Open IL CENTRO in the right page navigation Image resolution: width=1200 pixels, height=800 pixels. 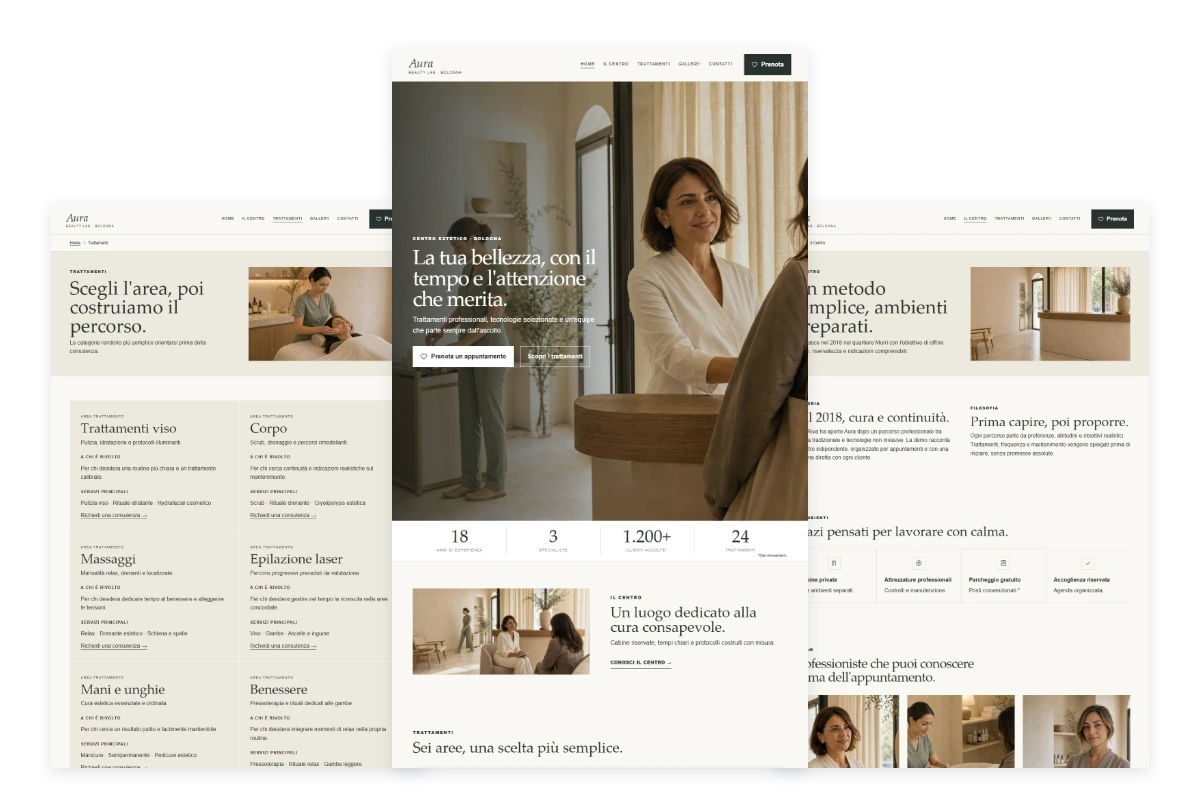[975, 218]
